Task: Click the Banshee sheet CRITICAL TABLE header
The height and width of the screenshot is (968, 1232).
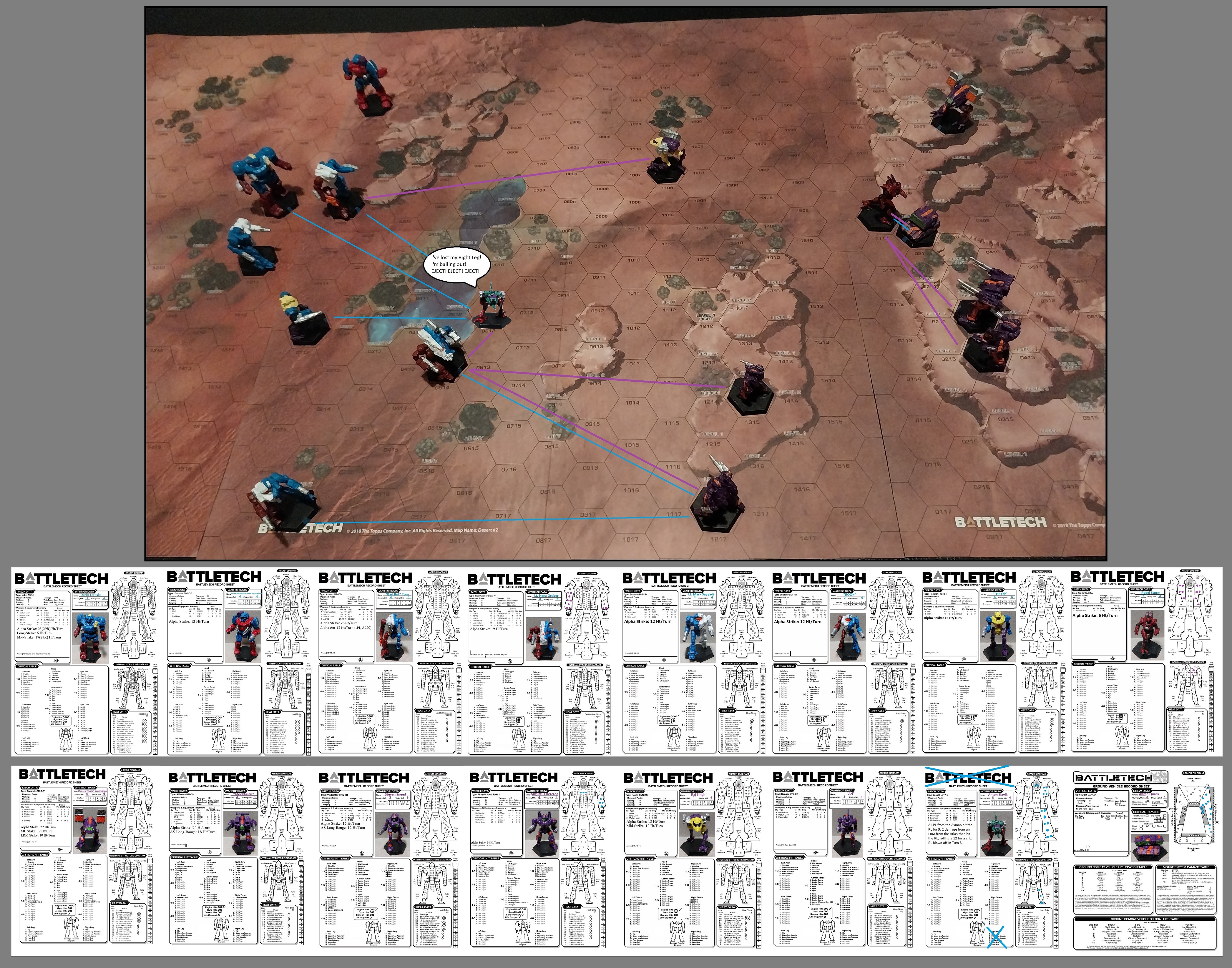Action: [x=179, y=666]
